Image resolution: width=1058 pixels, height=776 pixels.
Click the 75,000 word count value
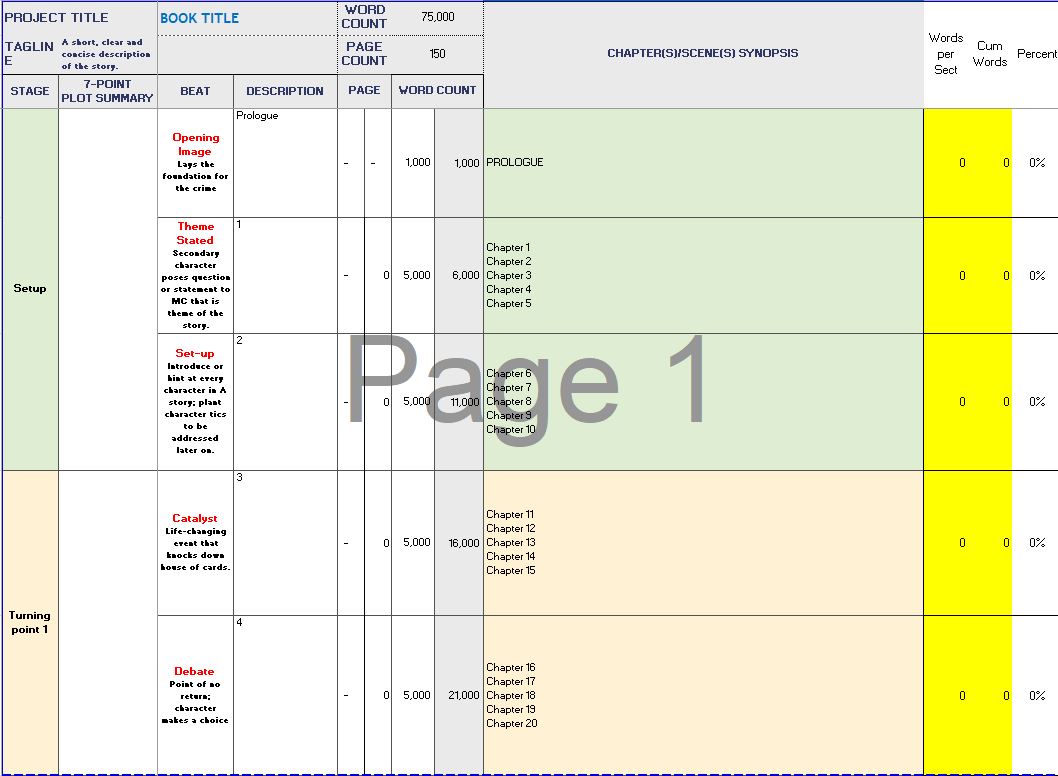pyautogui.click(x=437, y=18)
